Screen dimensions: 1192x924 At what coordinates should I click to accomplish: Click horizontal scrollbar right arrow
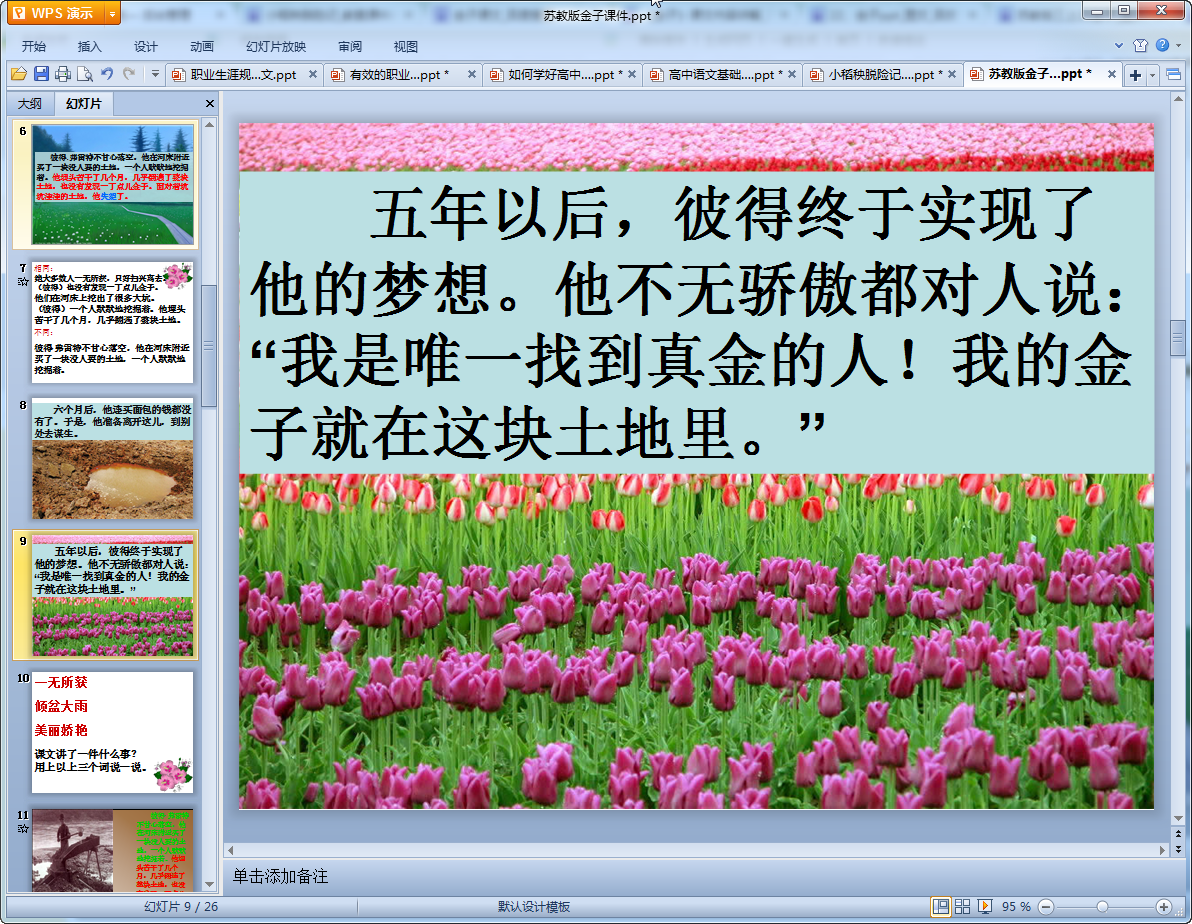click(1162, 850)
